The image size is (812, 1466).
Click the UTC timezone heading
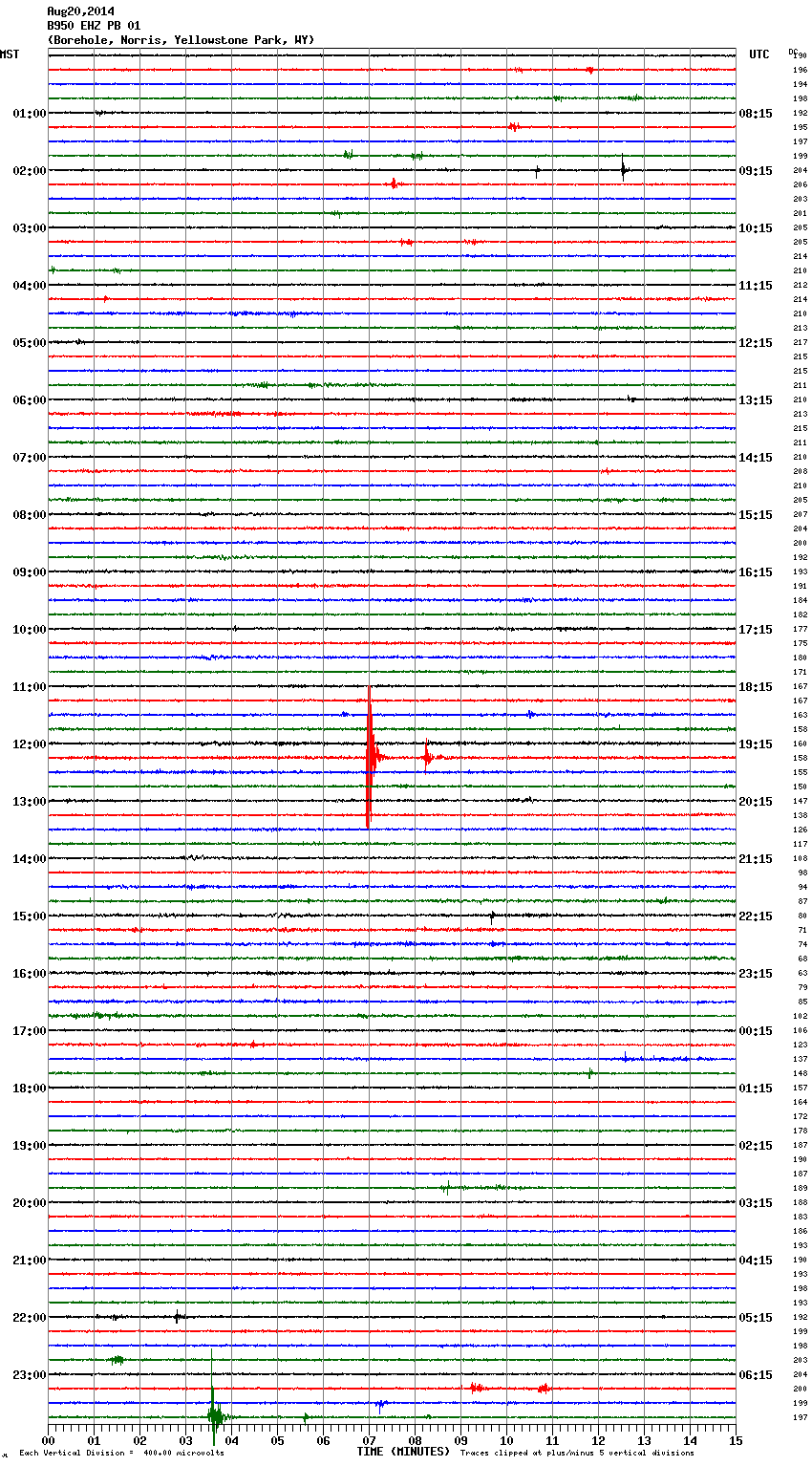click(x=759, y=54)
